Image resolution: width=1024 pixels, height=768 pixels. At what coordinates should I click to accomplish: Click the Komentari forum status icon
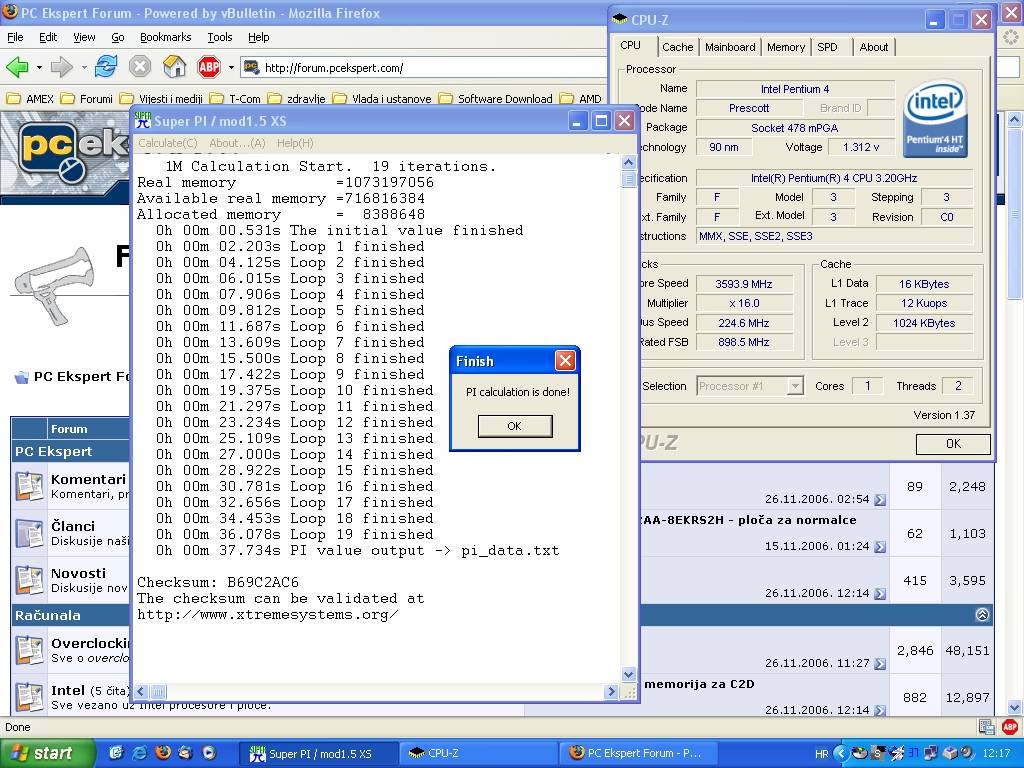click(x=29, y=487)
